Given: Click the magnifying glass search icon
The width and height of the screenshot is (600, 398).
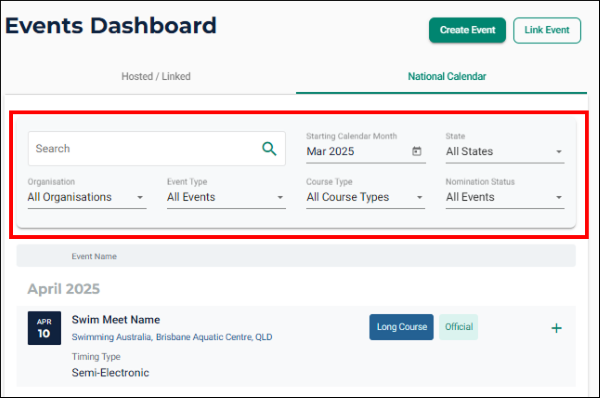Looking at the screenshot, I should point(269,148).
